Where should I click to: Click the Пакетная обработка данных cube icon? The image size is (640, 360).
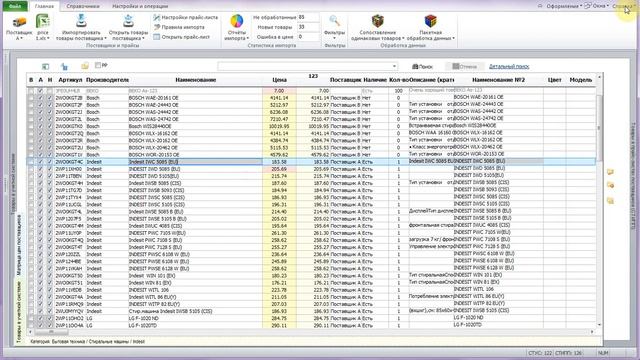[430, 21]
